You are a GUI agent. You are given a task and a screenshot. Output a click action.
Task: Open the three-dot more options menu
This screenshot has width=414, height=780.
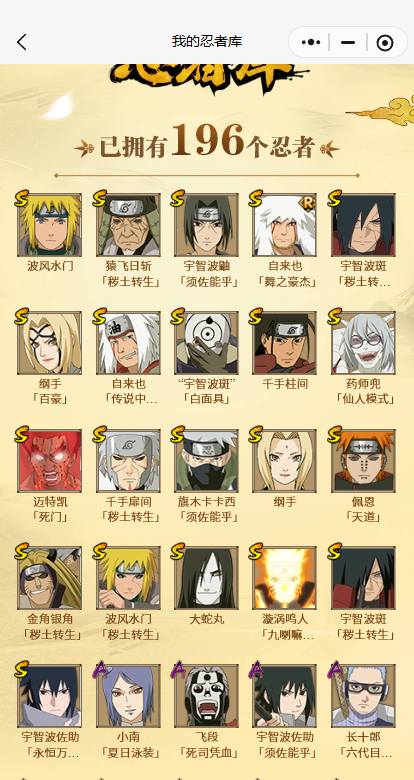tap(311, 43)
